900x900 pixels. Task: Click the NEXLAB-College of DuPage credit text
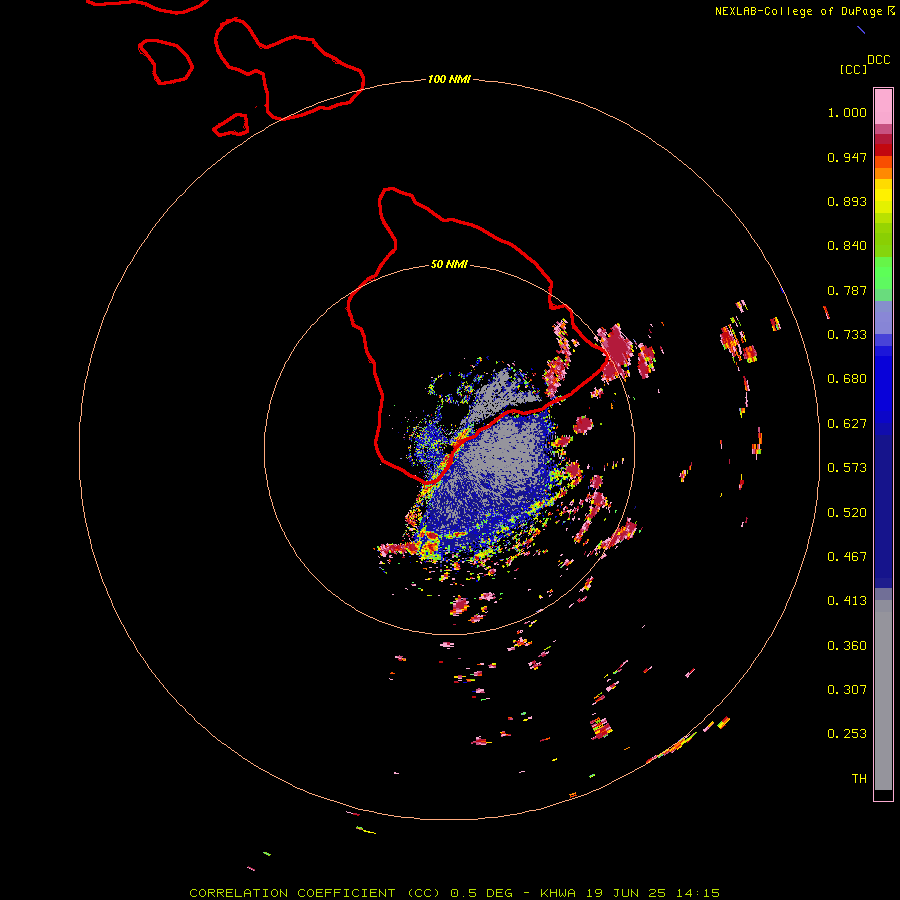(x=804, y=11)
